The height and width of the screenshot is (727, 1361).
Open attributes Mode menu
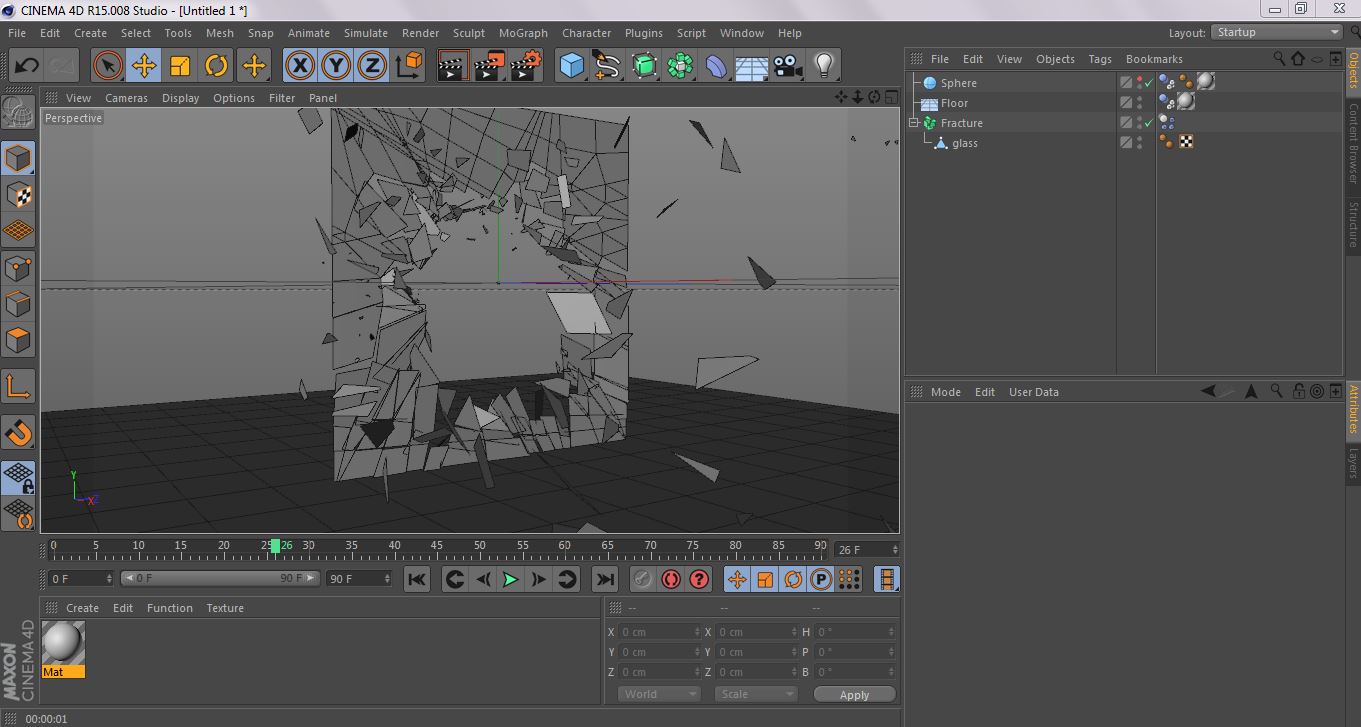tap(945, 392)
